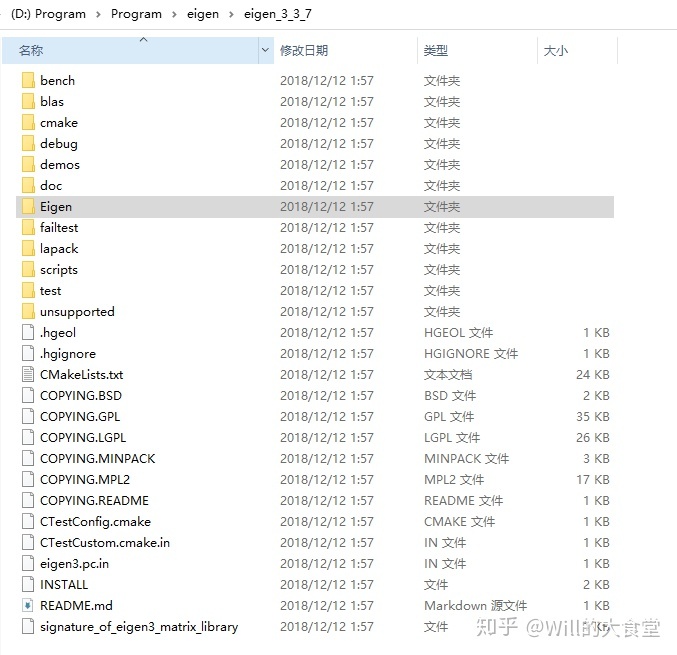
Task: Select the lapack folder icon
Action: tap(28, 249)
